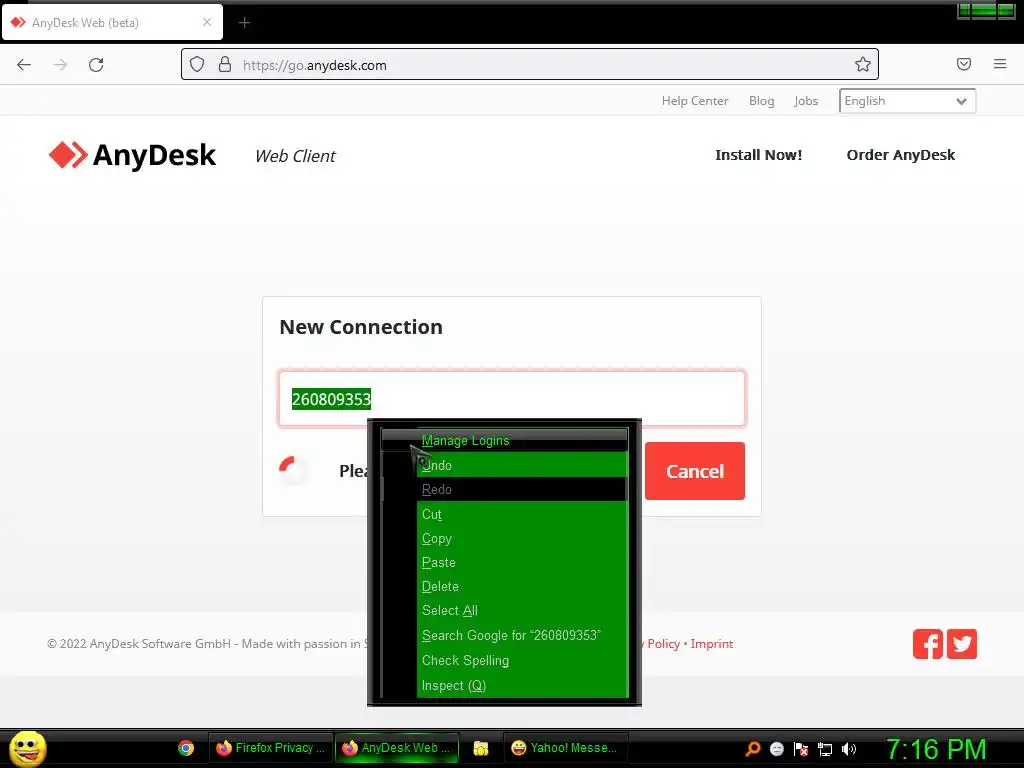
Task: Open the tracking protection shield icon
Action: point(197,64)
